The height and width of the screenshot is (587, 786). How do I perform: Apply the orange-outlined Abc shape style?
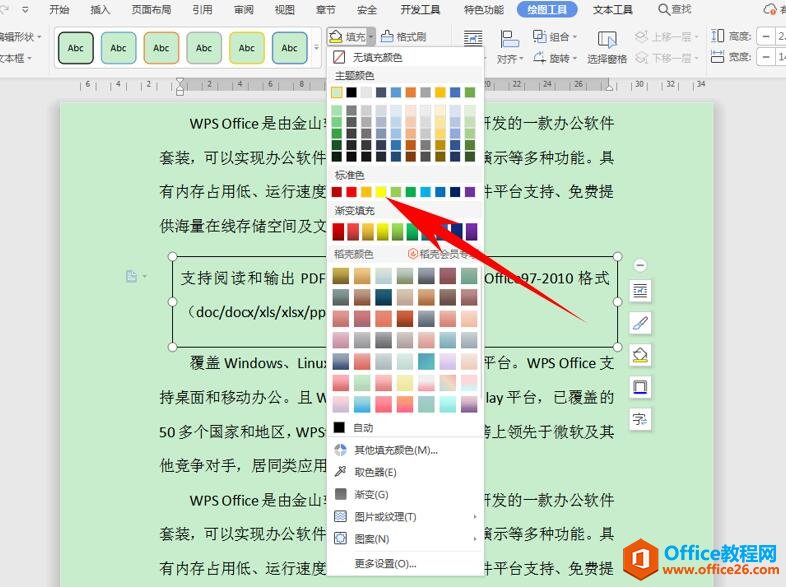click(x=161, y=48)
